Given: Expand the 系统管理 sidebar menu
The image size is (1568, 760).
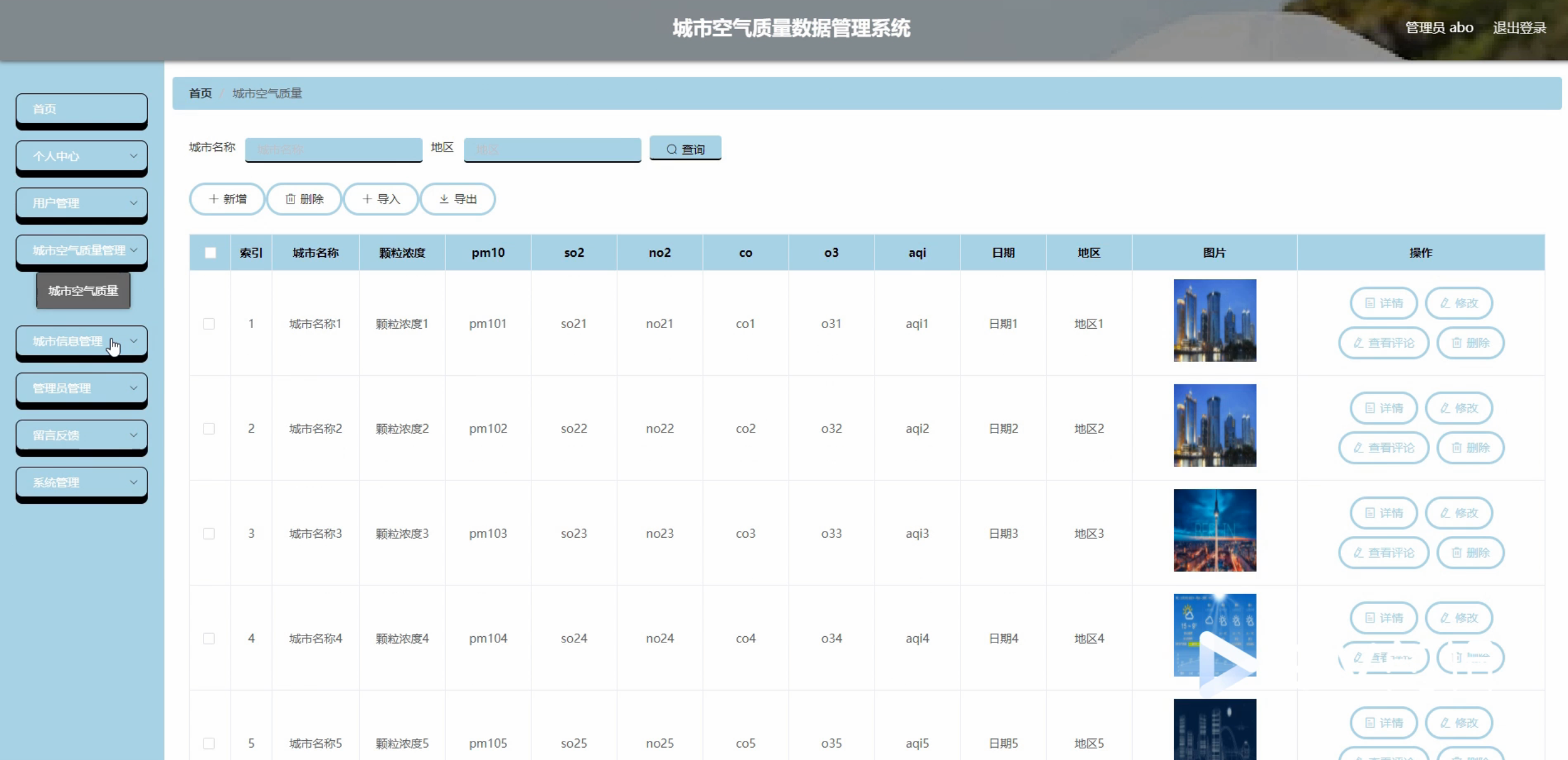Looking at the screenshot, I should pyautogui.click(x=82, y=483).
